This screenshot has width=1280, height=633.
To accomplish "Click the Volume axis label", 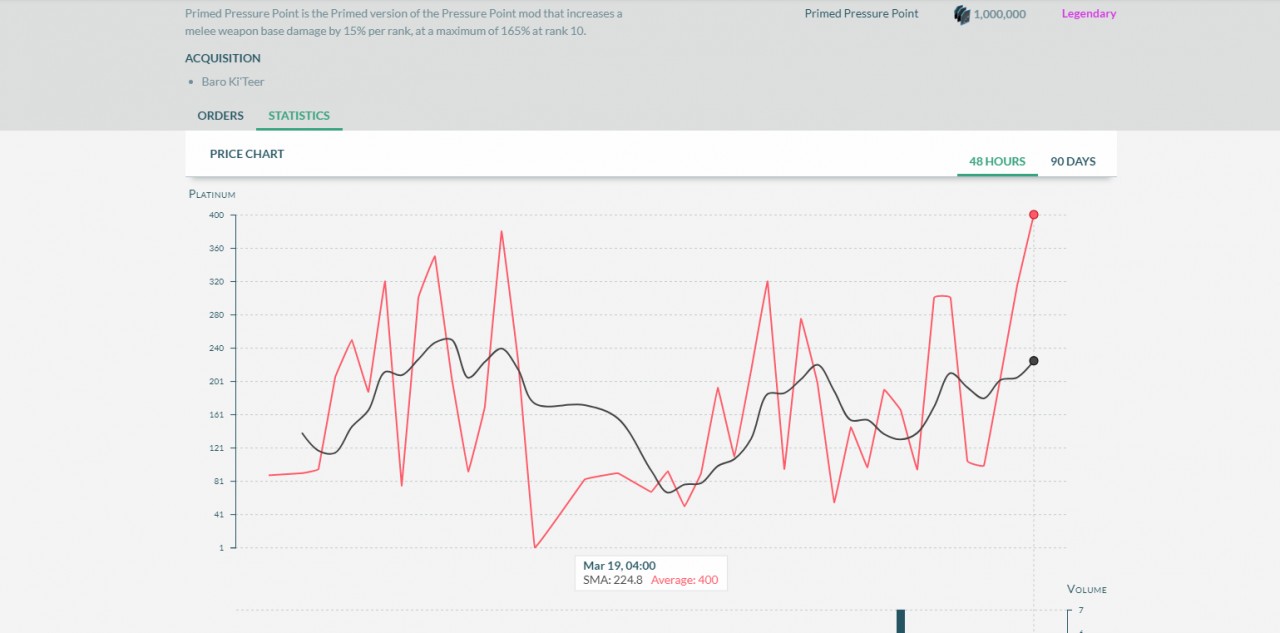I will (1087, 589).
